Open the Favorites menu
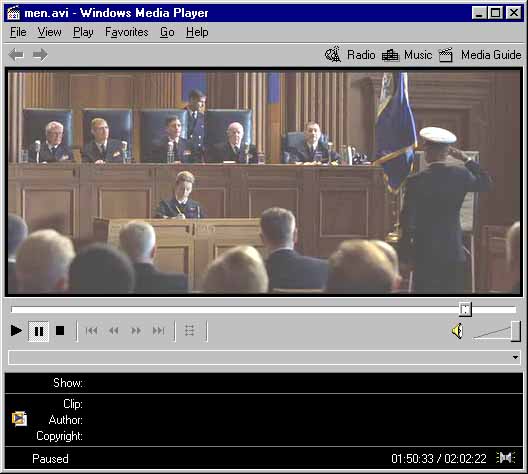This screenshot has width=528, height=474. (x=127, y=32)
